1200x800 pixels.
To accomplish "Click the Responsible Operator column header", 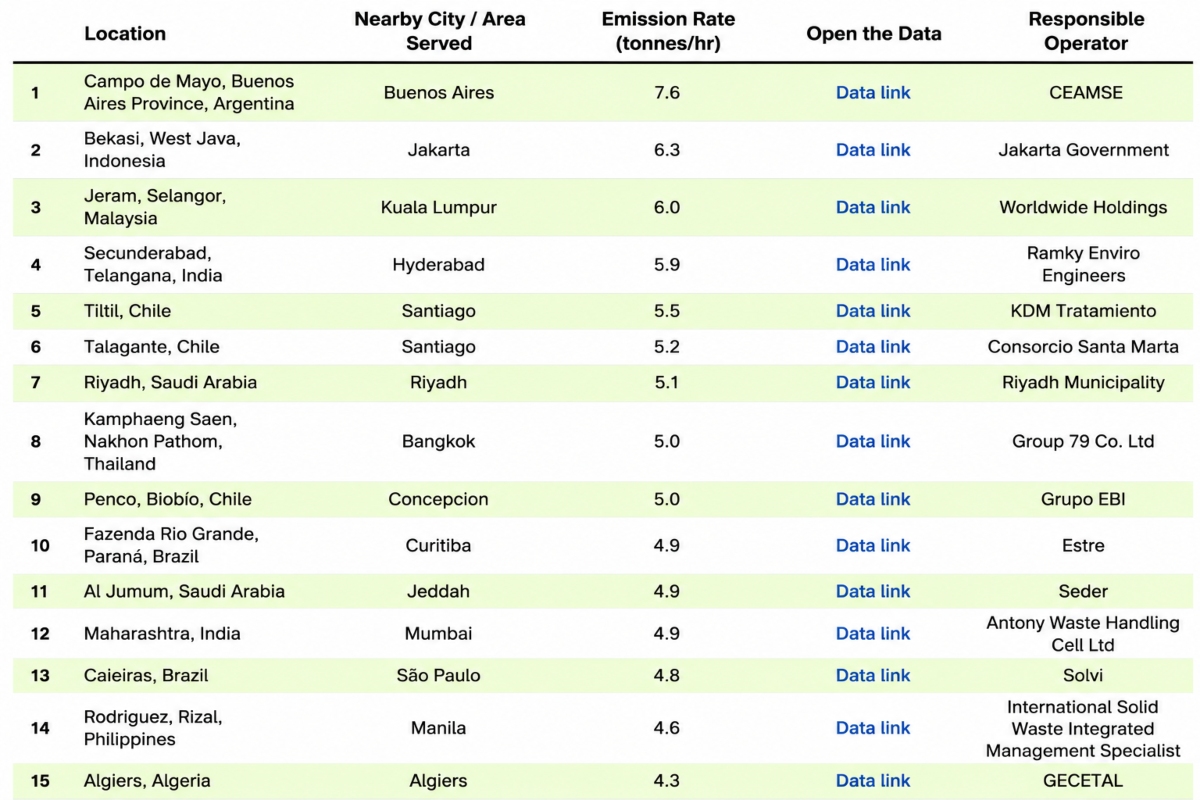I will [x=1086, y=31].
